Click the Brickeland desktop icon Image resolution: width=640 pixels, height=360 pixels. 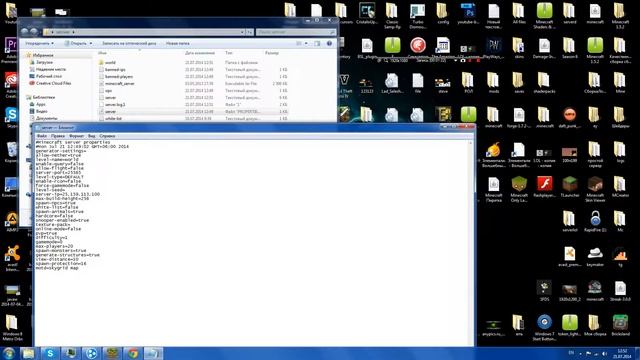tap(620, 325)
